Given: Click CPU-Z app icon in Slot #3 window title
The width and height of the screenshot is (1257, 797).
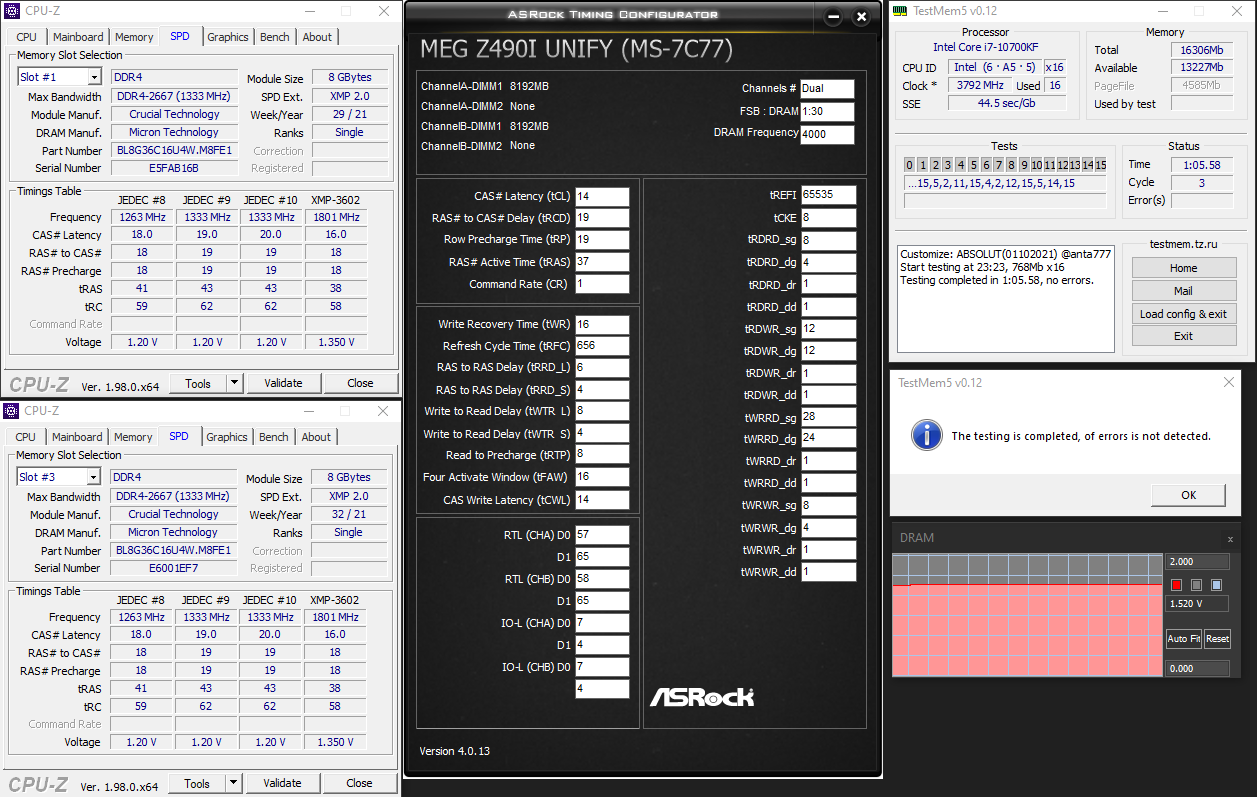Looking at the screenshot, I should [x=11, y=411].
